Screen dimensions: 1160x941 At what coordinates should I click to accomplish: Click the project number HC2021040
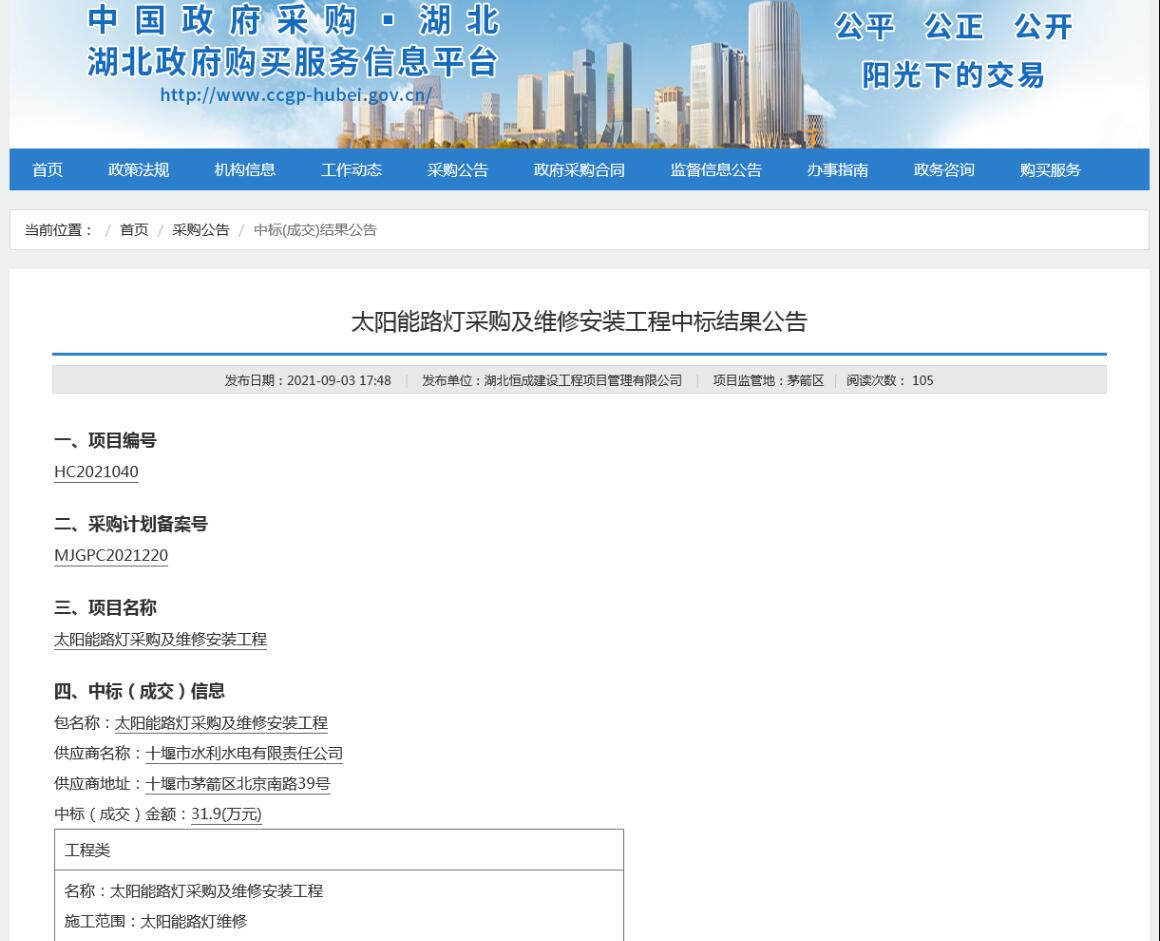tap(96, 472)
